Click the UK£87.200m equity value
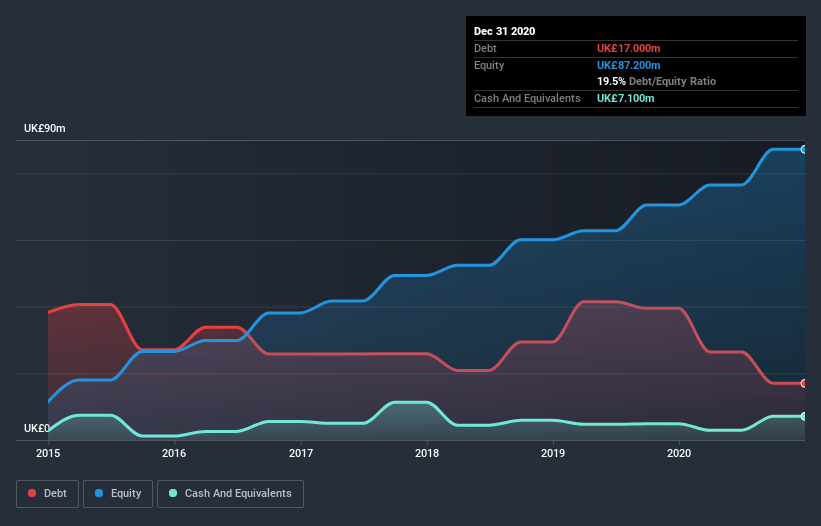 [628, 65]
